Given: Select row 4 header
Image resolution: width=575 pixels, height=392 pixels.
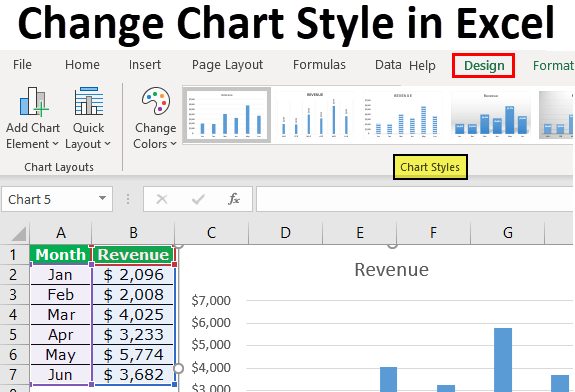Looking at the screenshot, I should pyautogui.click(x=14, y=315).
